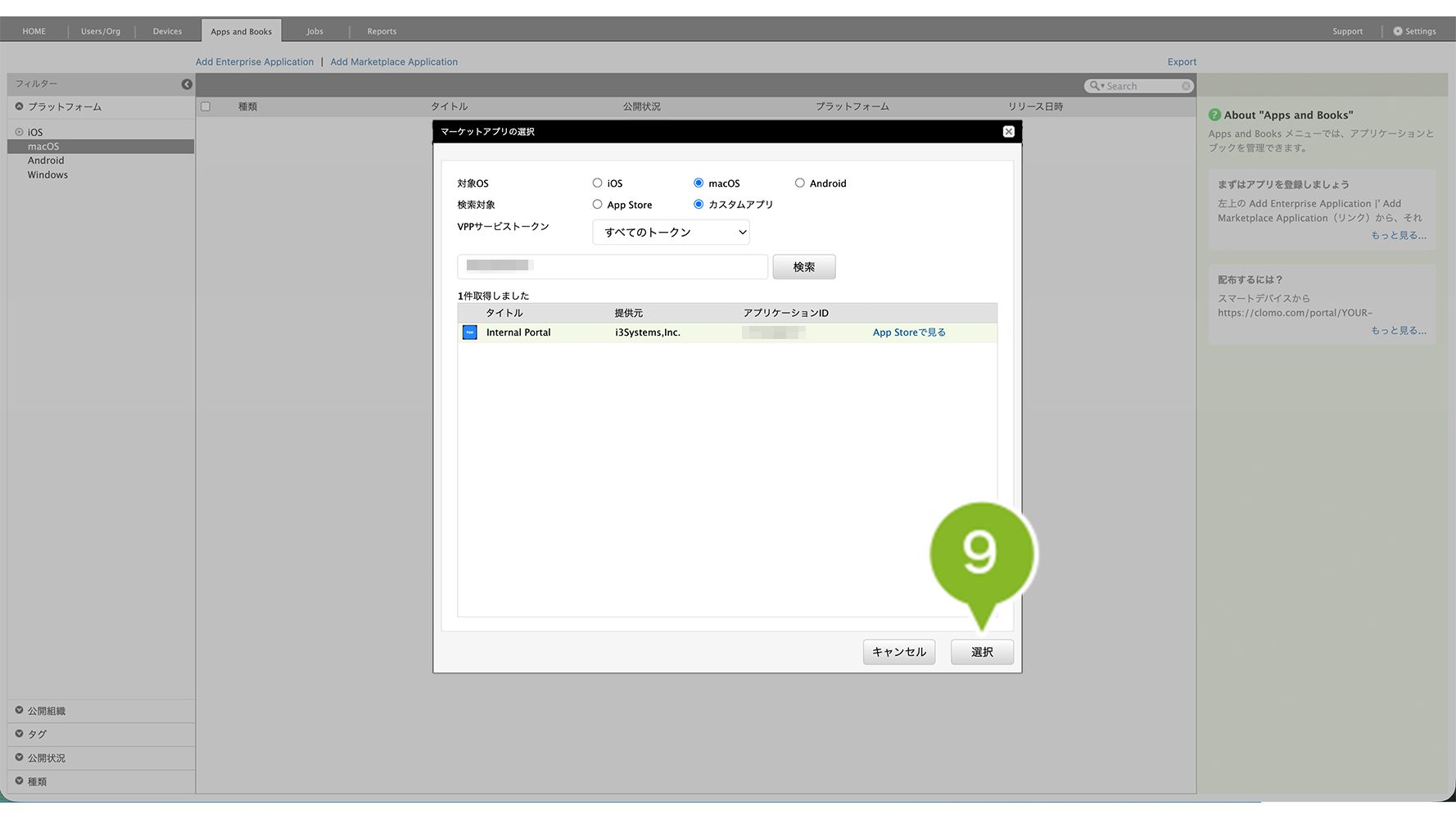Choose App Store as search target
1456x819 pixels.
[597, 205]
